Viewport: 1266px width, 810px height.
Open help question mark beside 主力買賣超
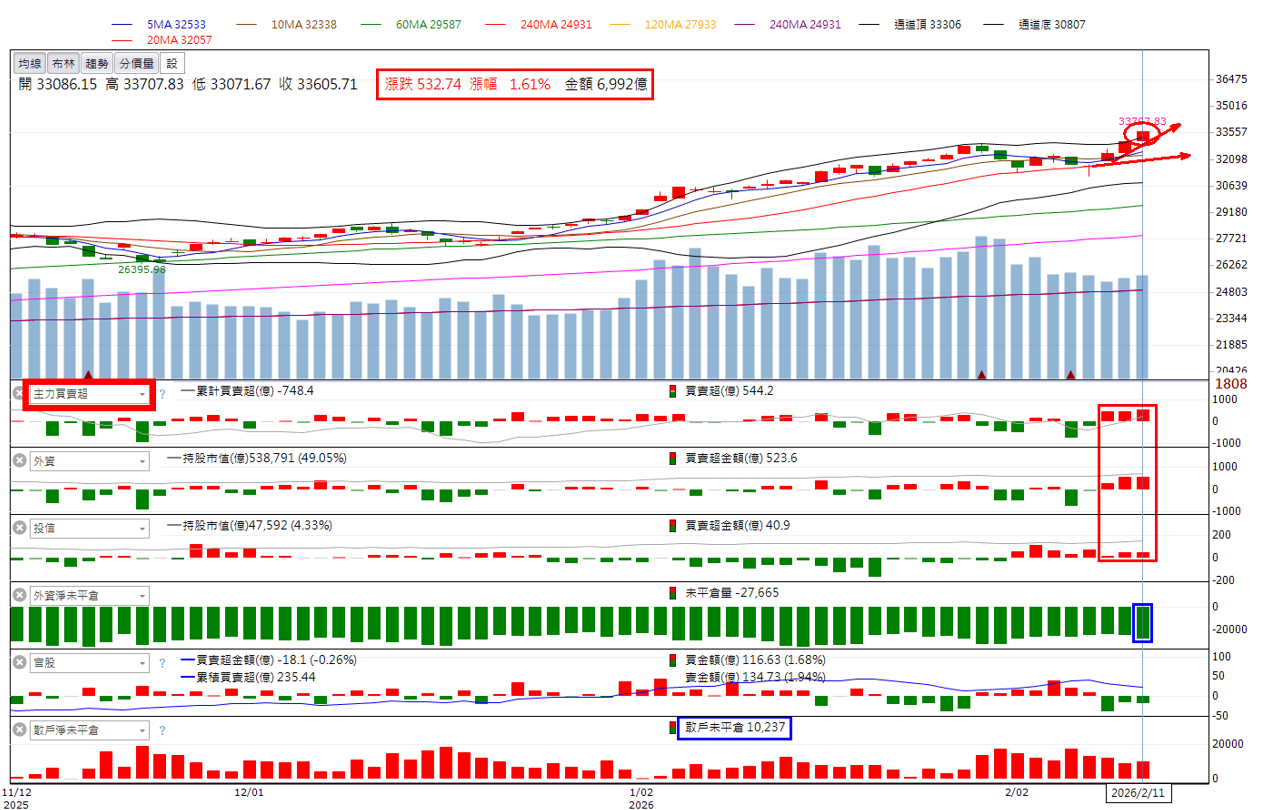(x=162, y=394)
